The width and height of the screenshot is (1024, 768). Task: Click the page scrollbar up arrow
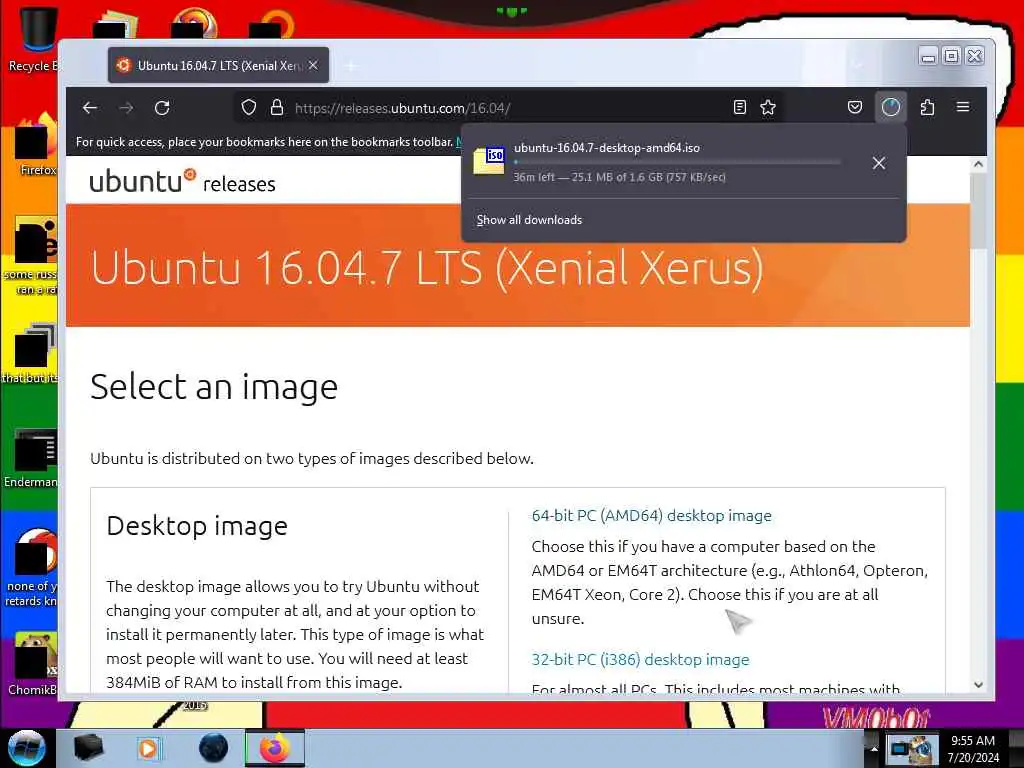978,164
